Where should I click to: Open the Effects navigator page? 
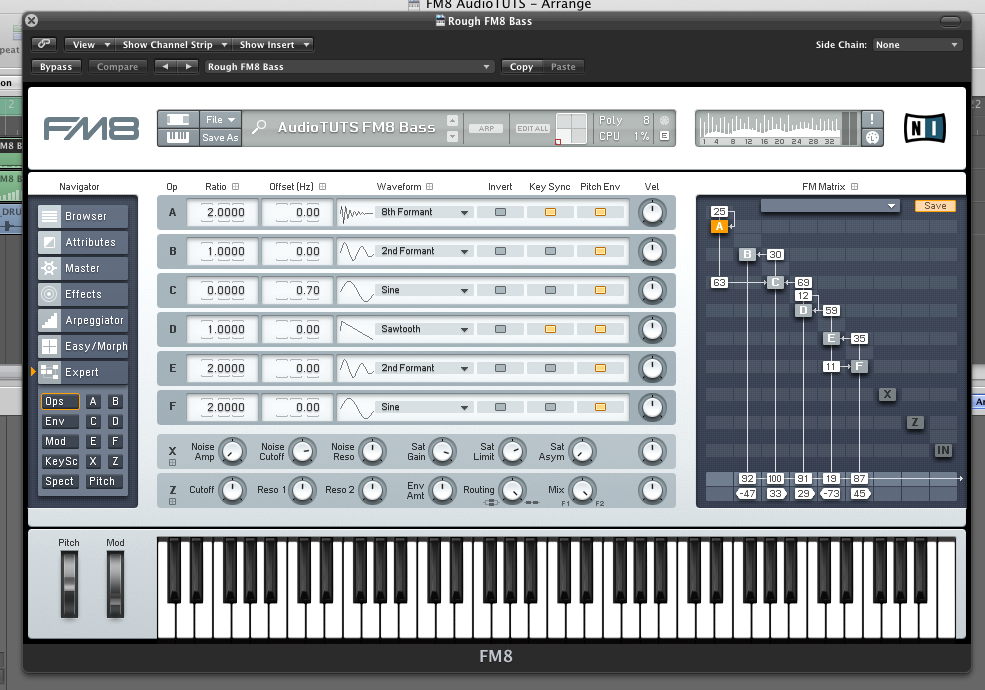[x=83, y=294]
